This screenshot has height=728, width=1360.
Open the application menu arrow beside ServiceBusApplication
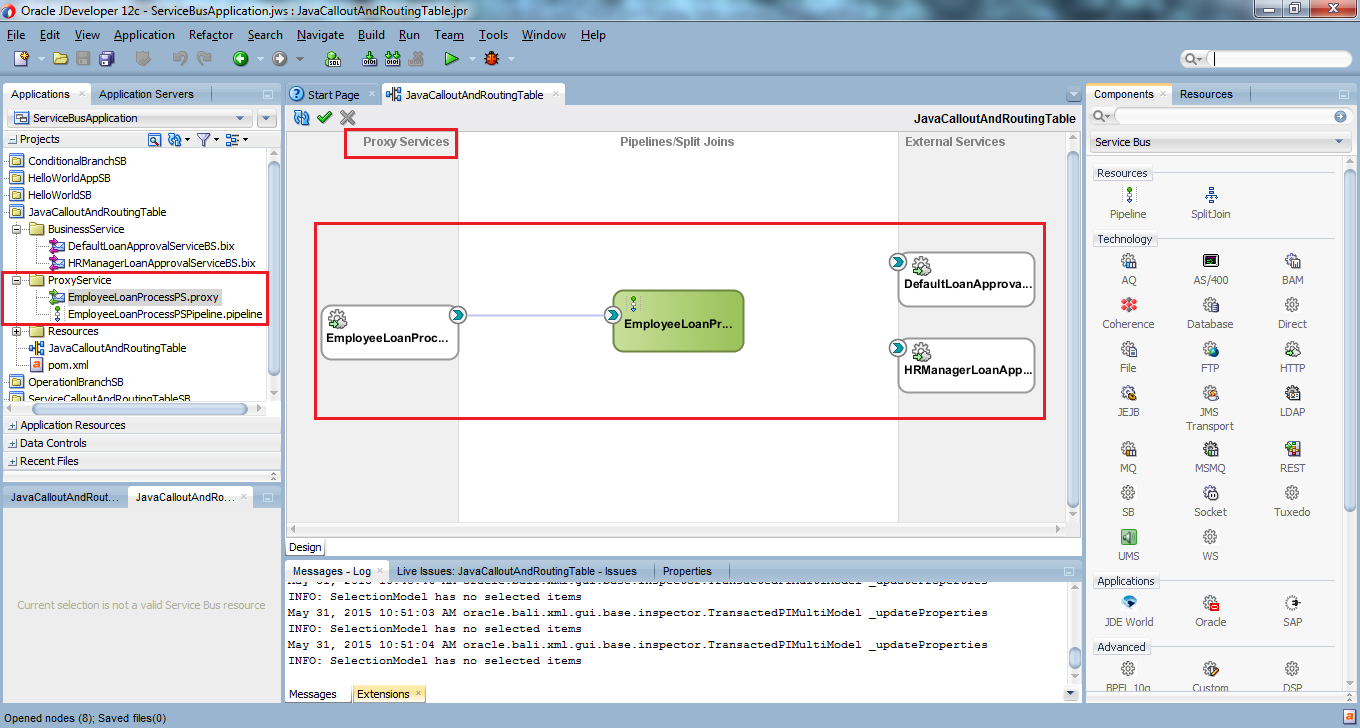tap(266, 118)
